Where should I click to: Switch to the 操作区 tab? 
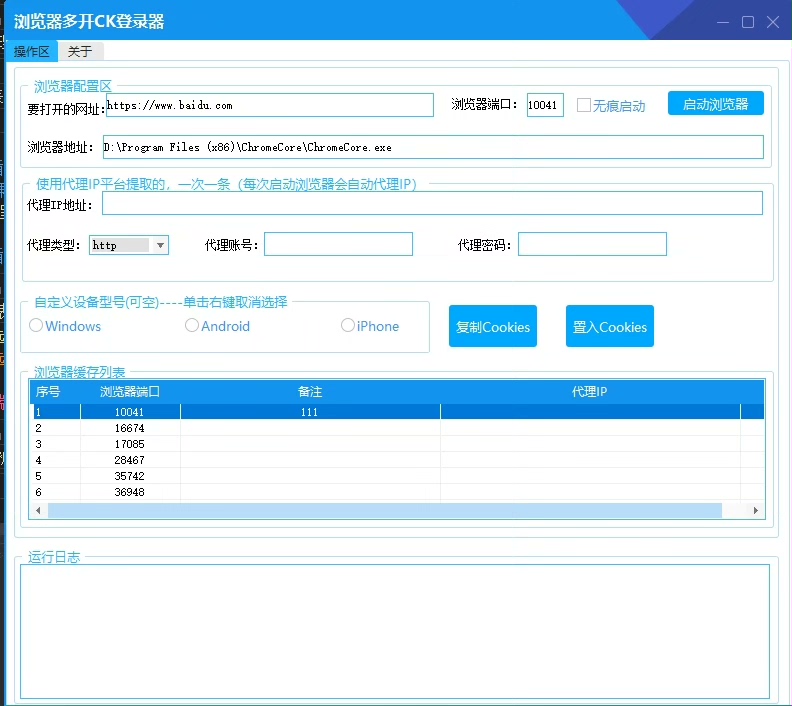[33, 52]
